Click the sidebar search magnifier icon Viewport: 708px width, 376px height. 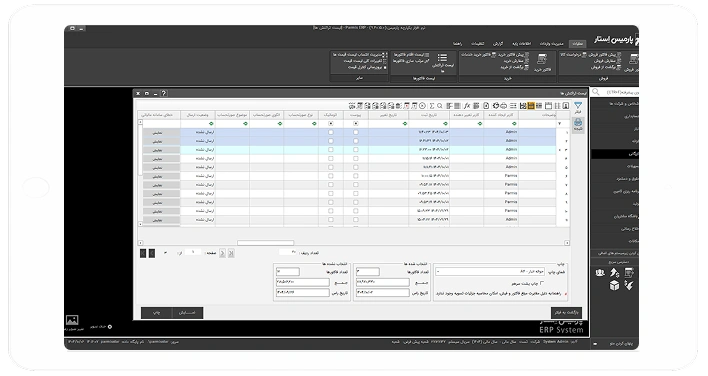(596, 92)
